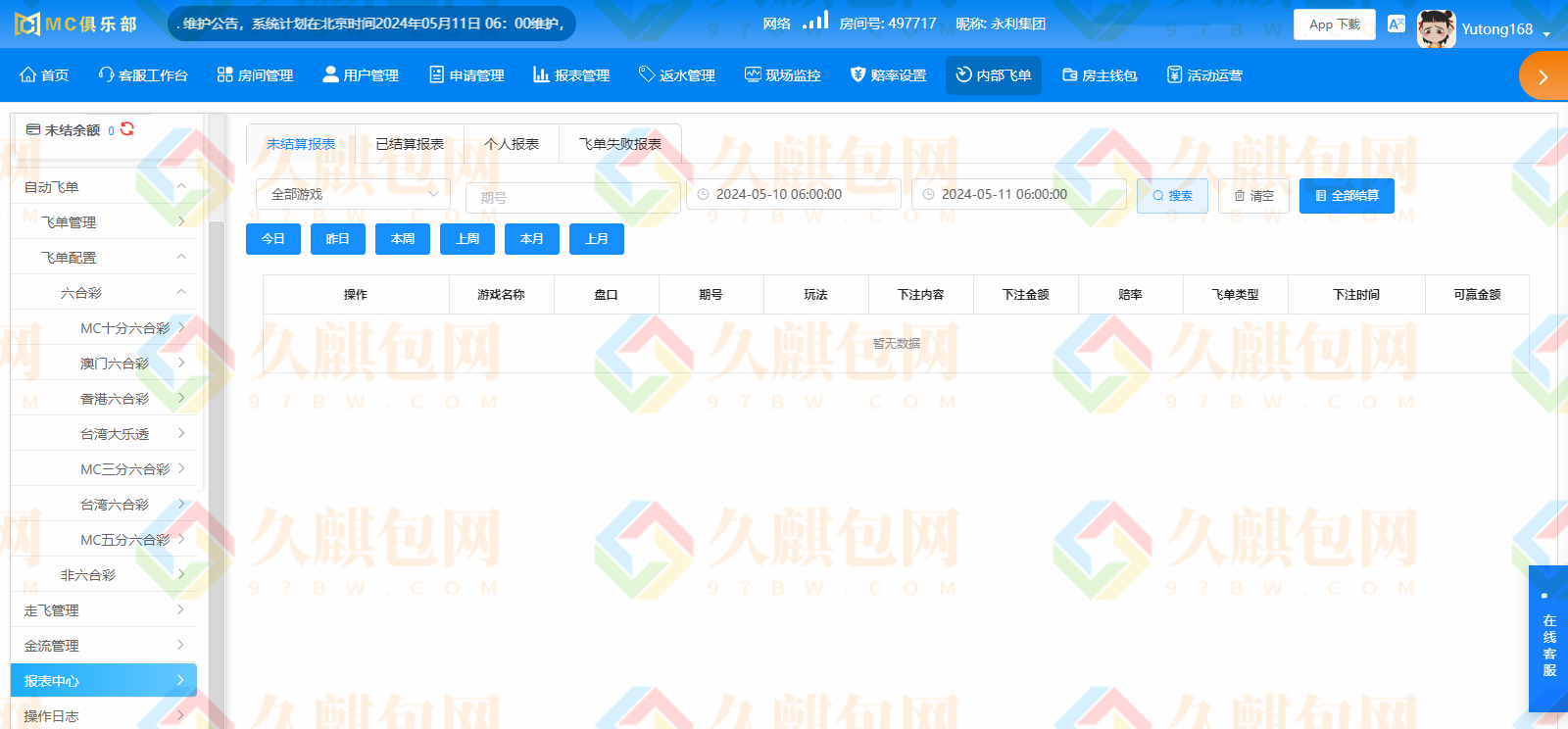Select MC十分六合彩 in sidebar
The image size is (1568, 729).
[x=104, y=328]
